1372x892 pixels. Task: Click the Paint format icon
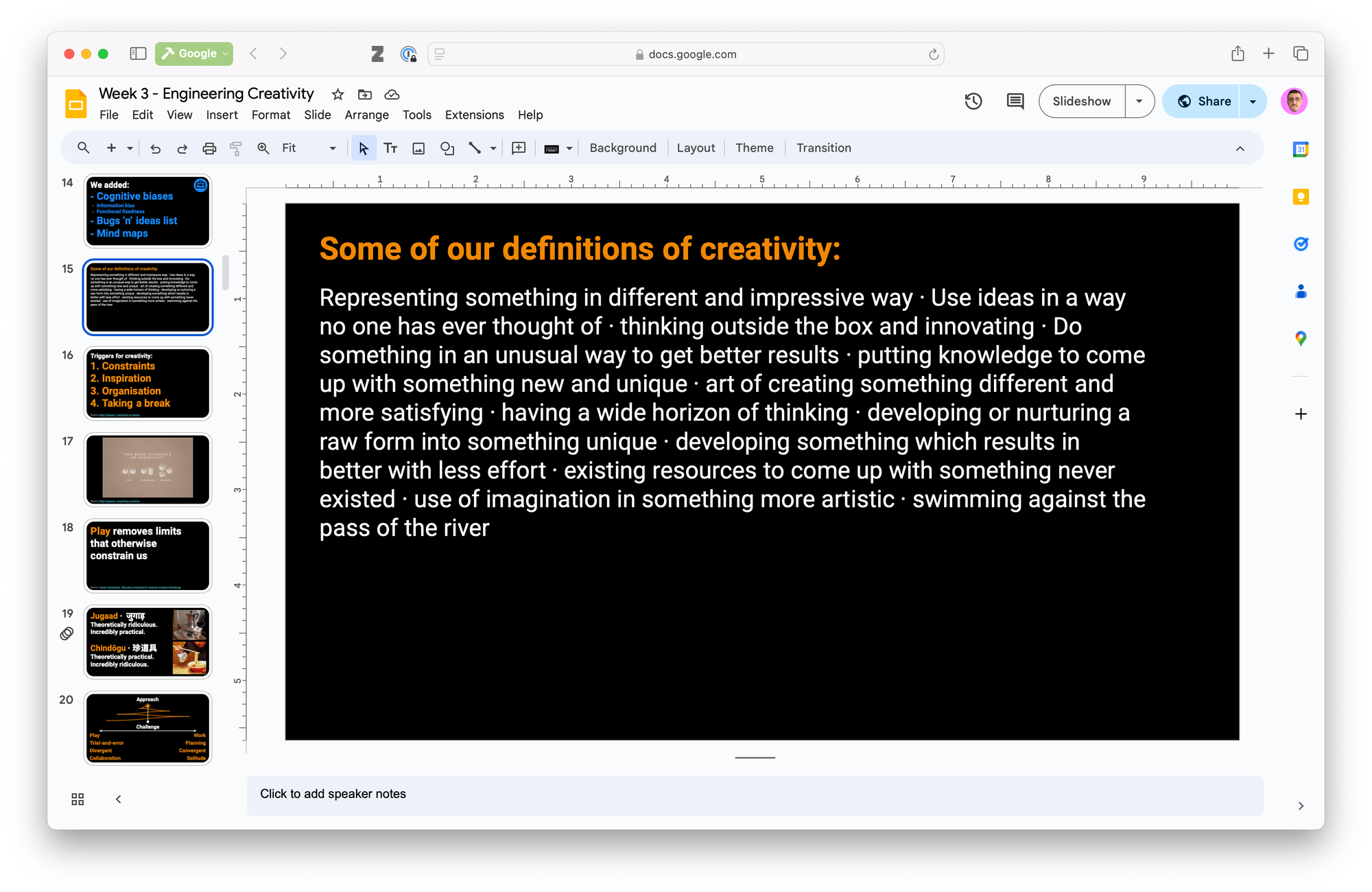235,148
